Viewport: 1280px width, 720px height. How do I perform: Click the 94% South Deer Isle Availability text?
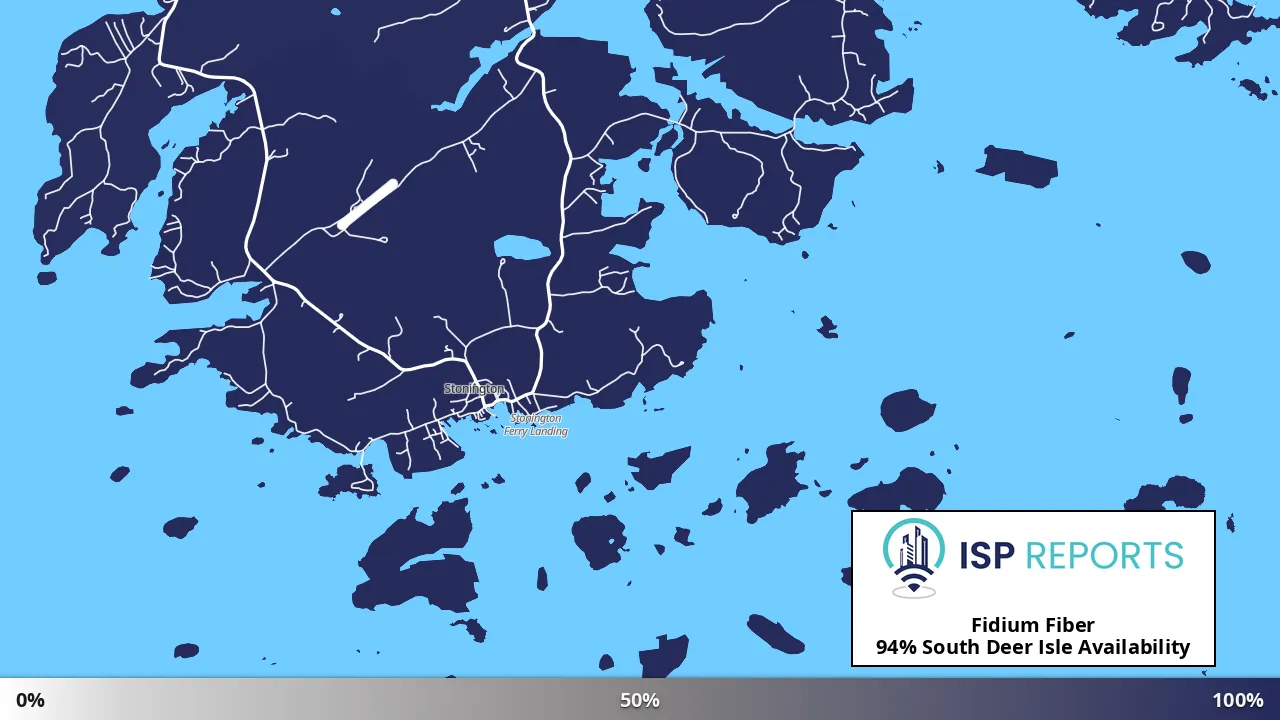click(1033, 647)
